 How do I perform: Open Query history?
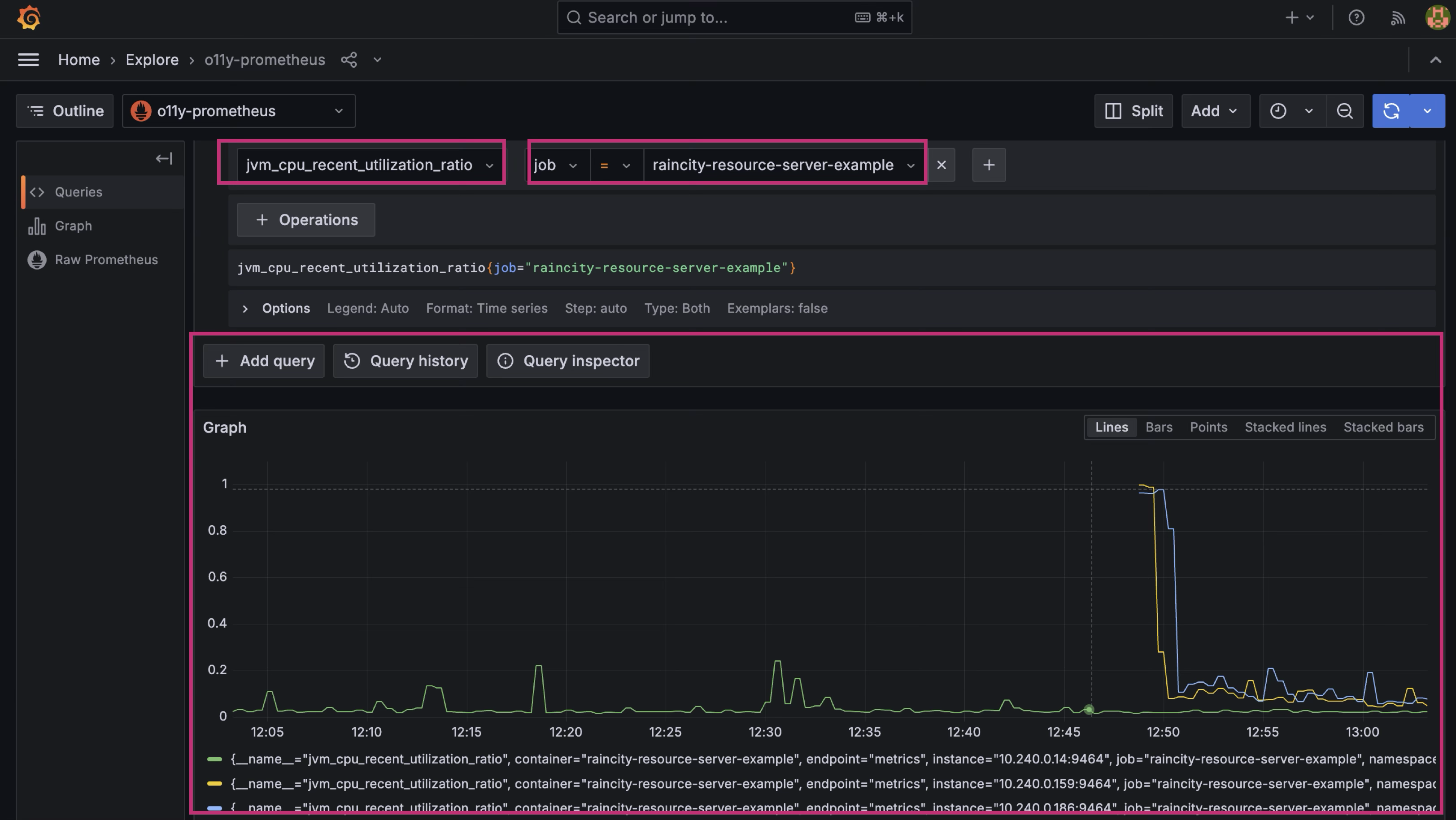405,361
